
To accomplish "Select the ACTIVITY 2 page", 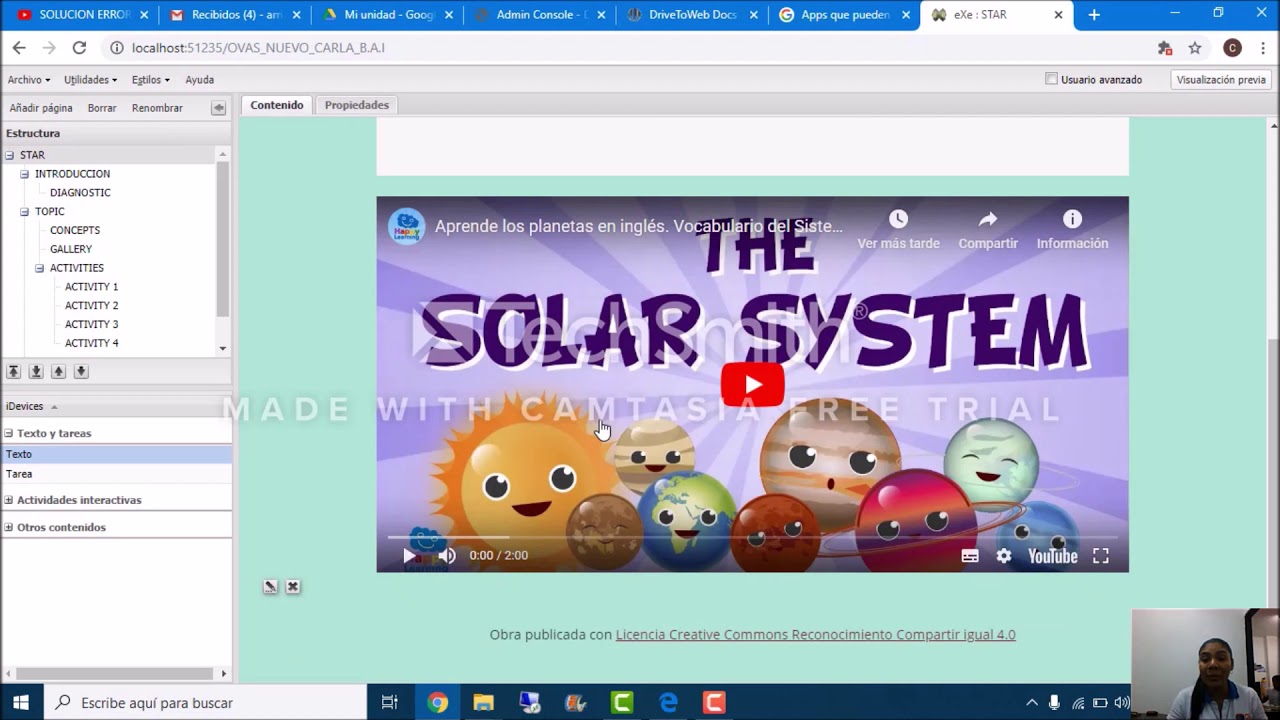I will [x=91, y=306].
